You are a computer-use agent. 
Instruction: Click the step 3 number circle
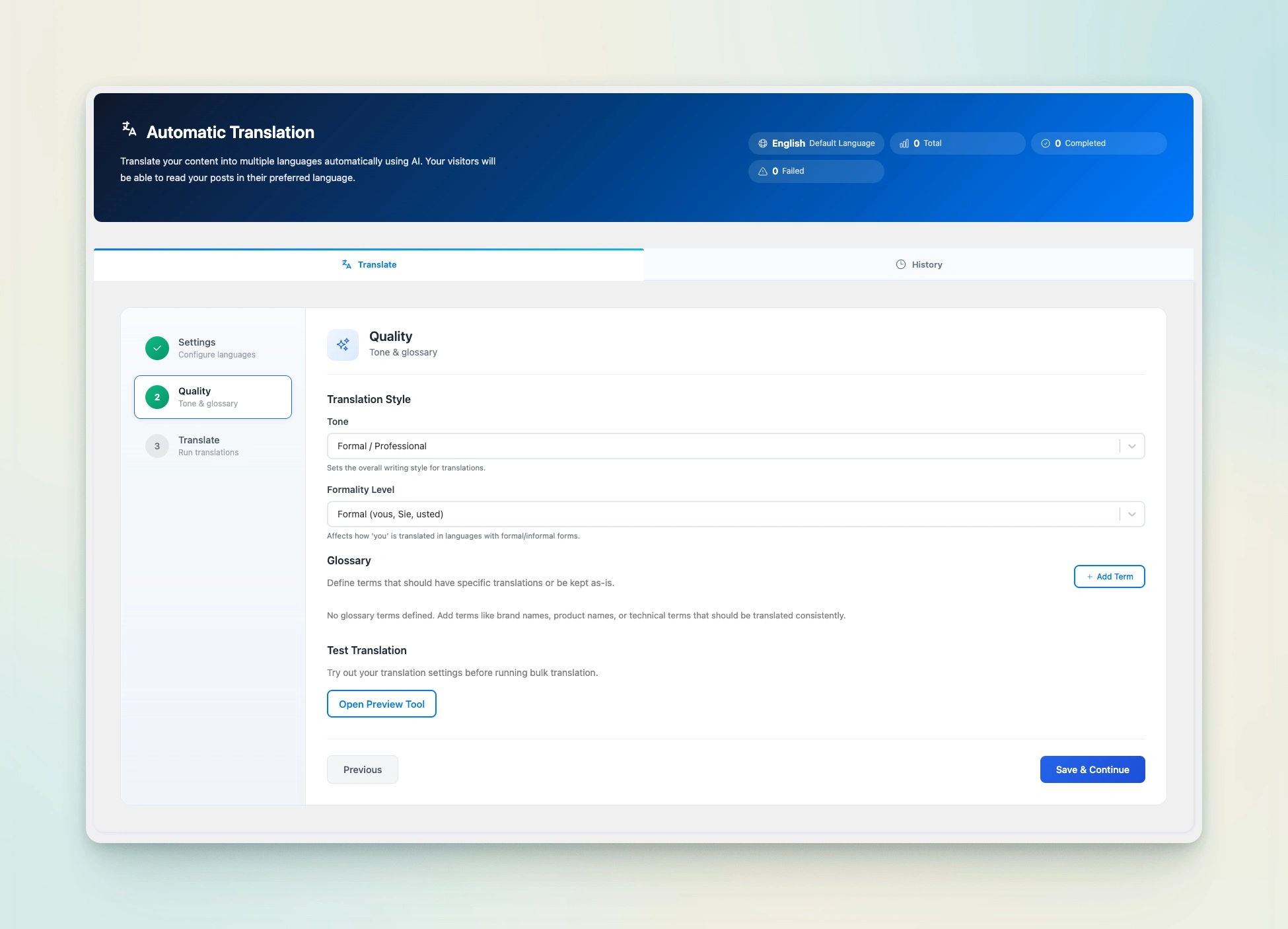157,446
